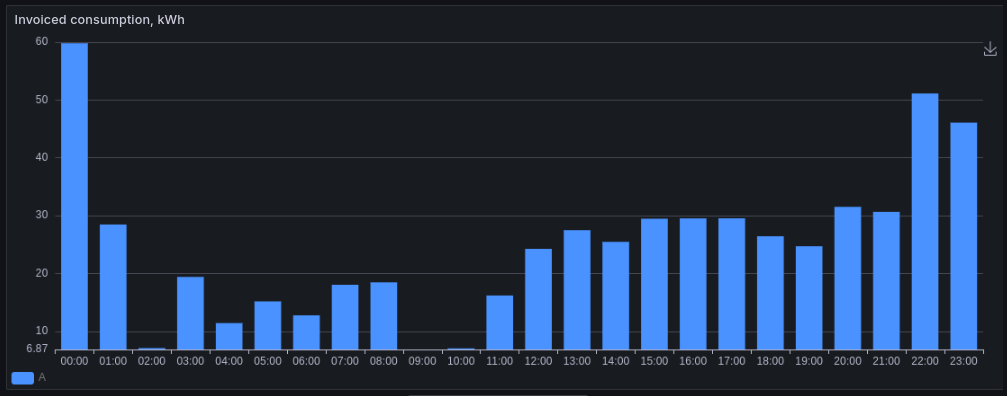
Task: Click the x-axis label 12:00
Action: pos(538,361)
